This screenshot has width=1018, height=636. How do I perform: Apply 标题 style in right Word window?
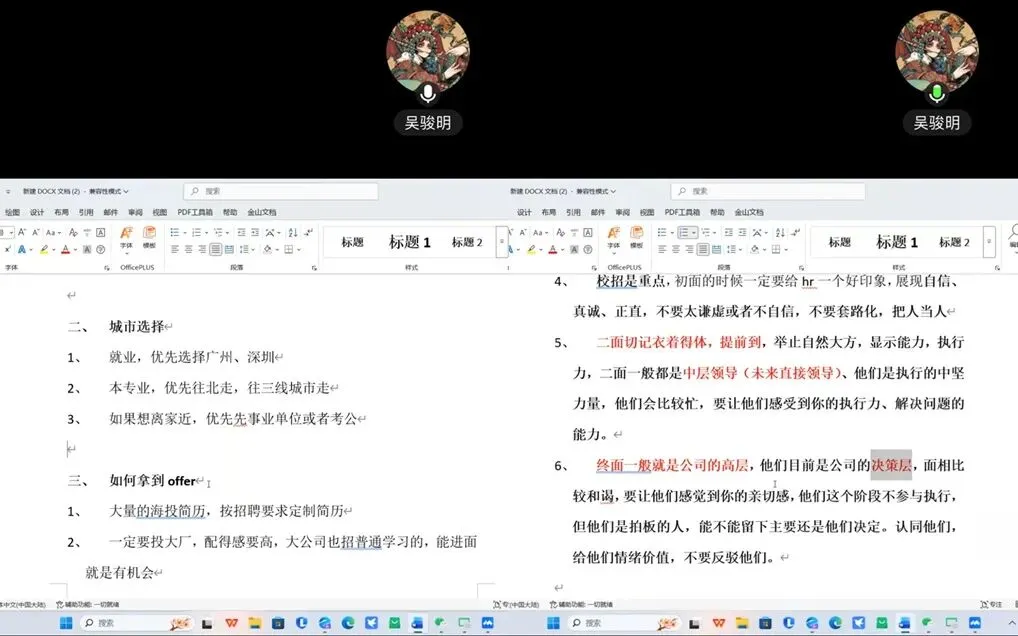839,242
